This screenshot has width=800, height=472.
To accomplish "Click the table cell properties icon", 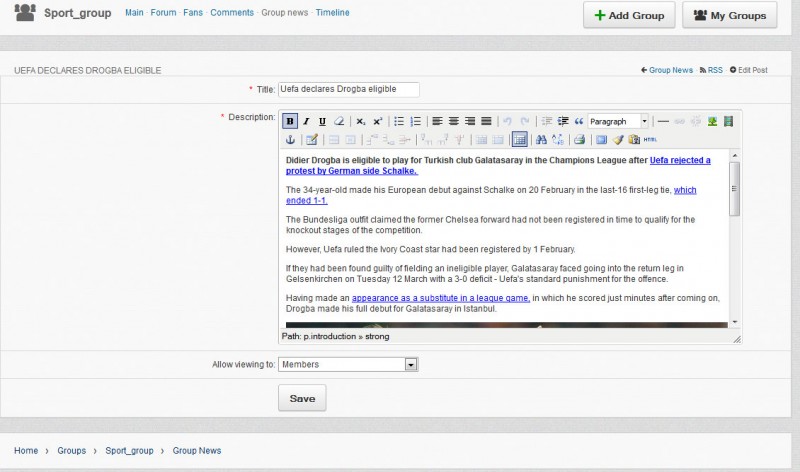I will [351, 140].
